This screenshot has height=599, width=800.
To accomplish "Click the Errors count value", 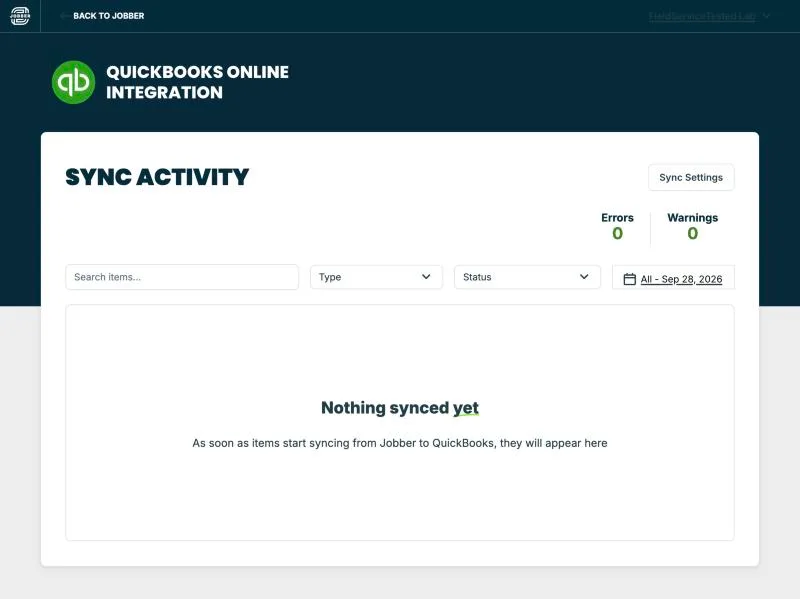I will [x=617, y=233].
